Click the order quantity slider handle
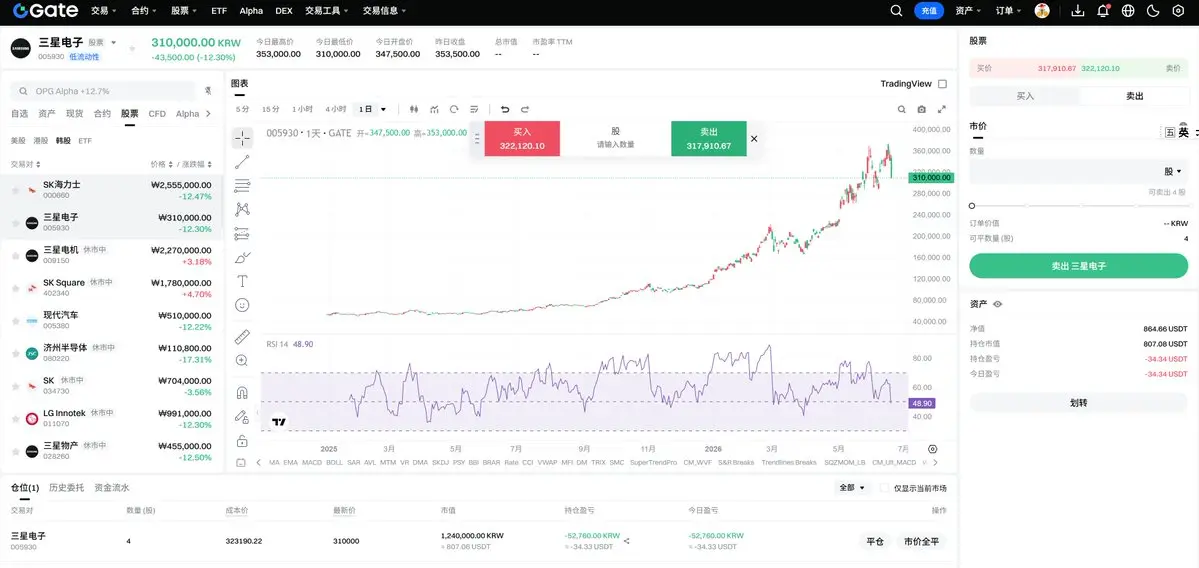1199x568 pixels. pos(972,206)
